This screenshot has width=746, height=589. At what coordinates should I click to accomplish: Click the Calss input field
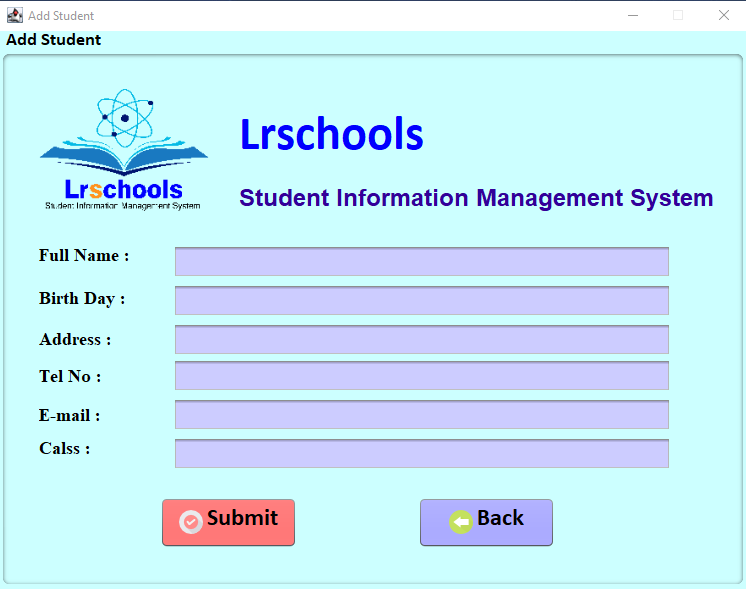coord(422,453)
